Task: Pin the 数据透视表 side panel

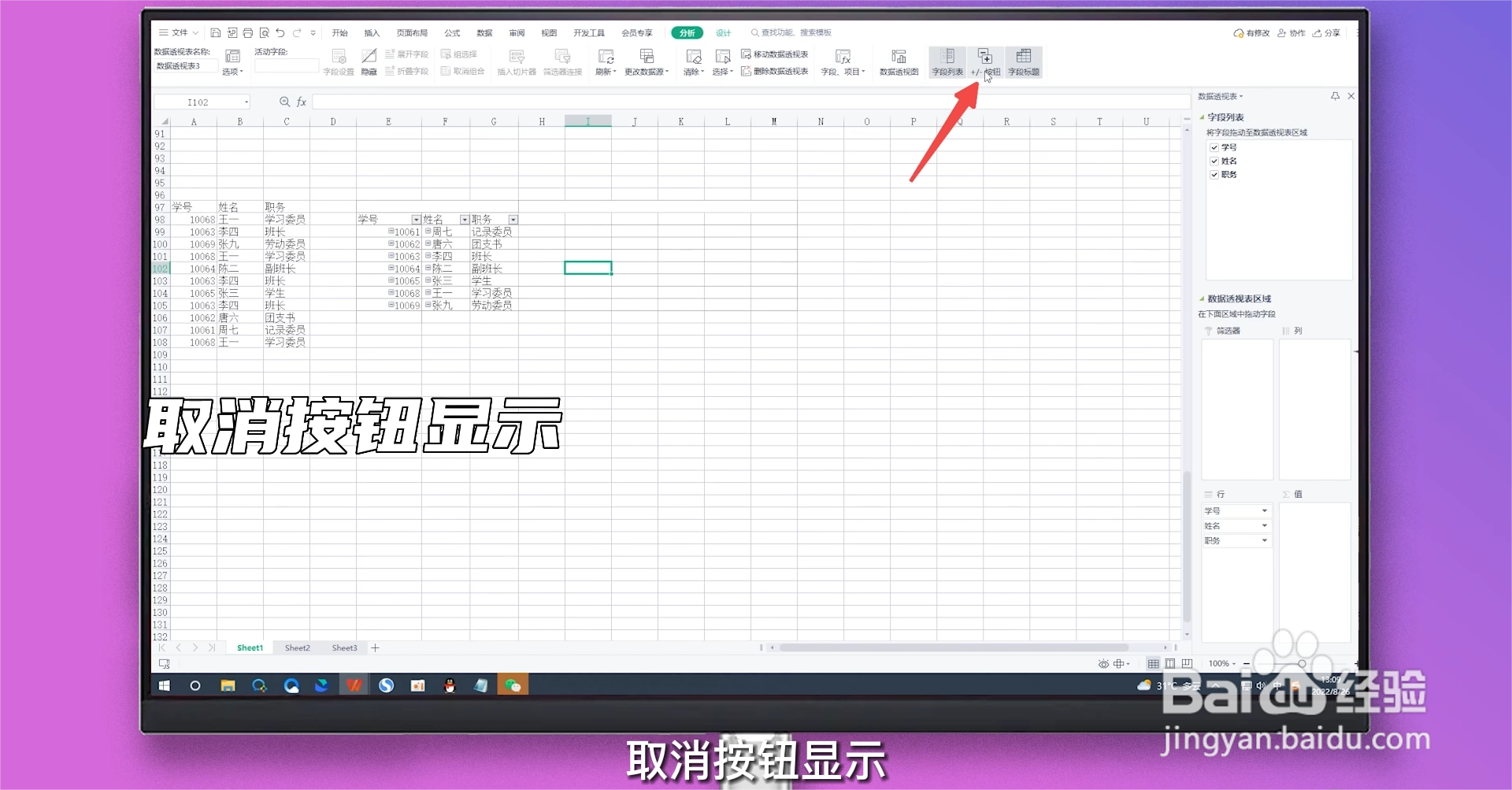Action: tap(1335, 96)
